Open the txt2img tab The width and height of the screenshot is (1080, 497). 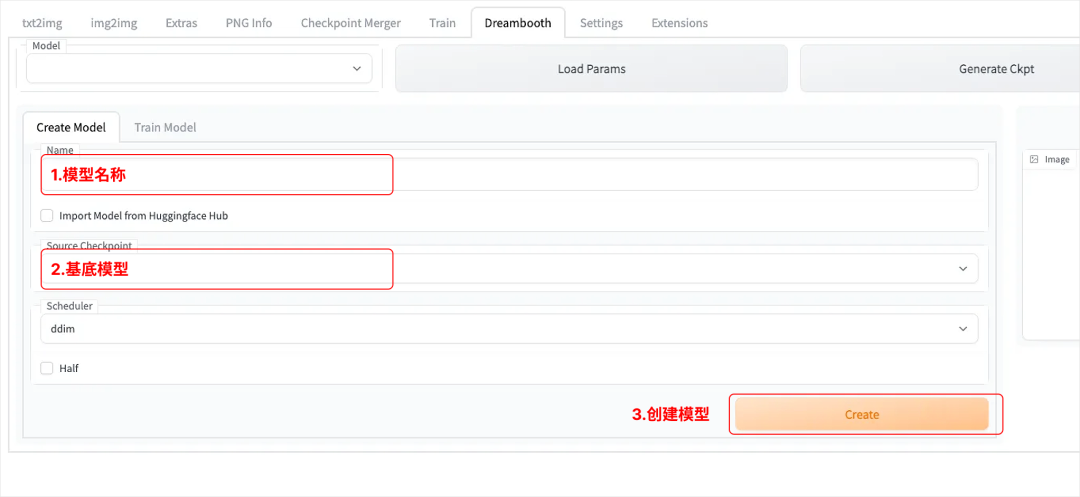pos(42,23)
